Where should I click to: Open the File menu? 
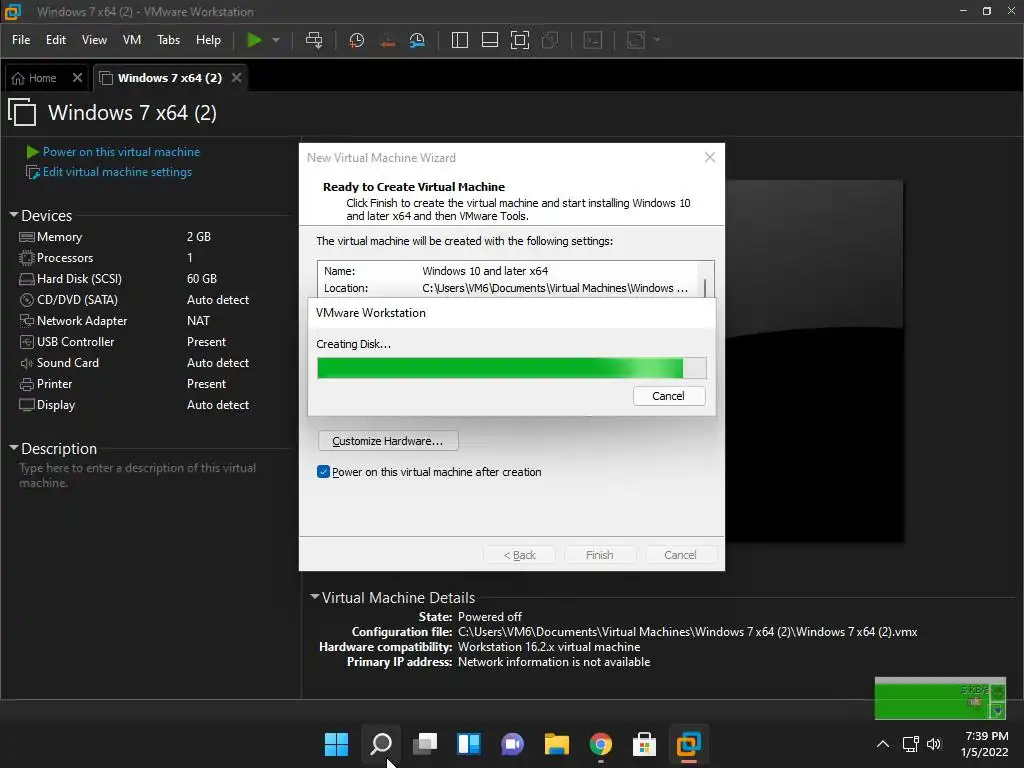coord(21,40)
